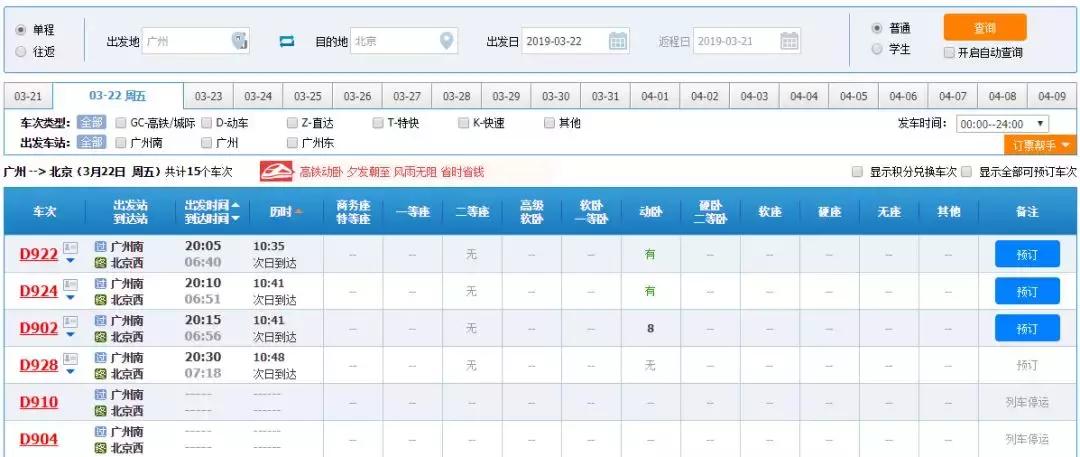1080x457 pixels.
Task: Check the 广州南 departure station
Action: [x=121, y=143]
